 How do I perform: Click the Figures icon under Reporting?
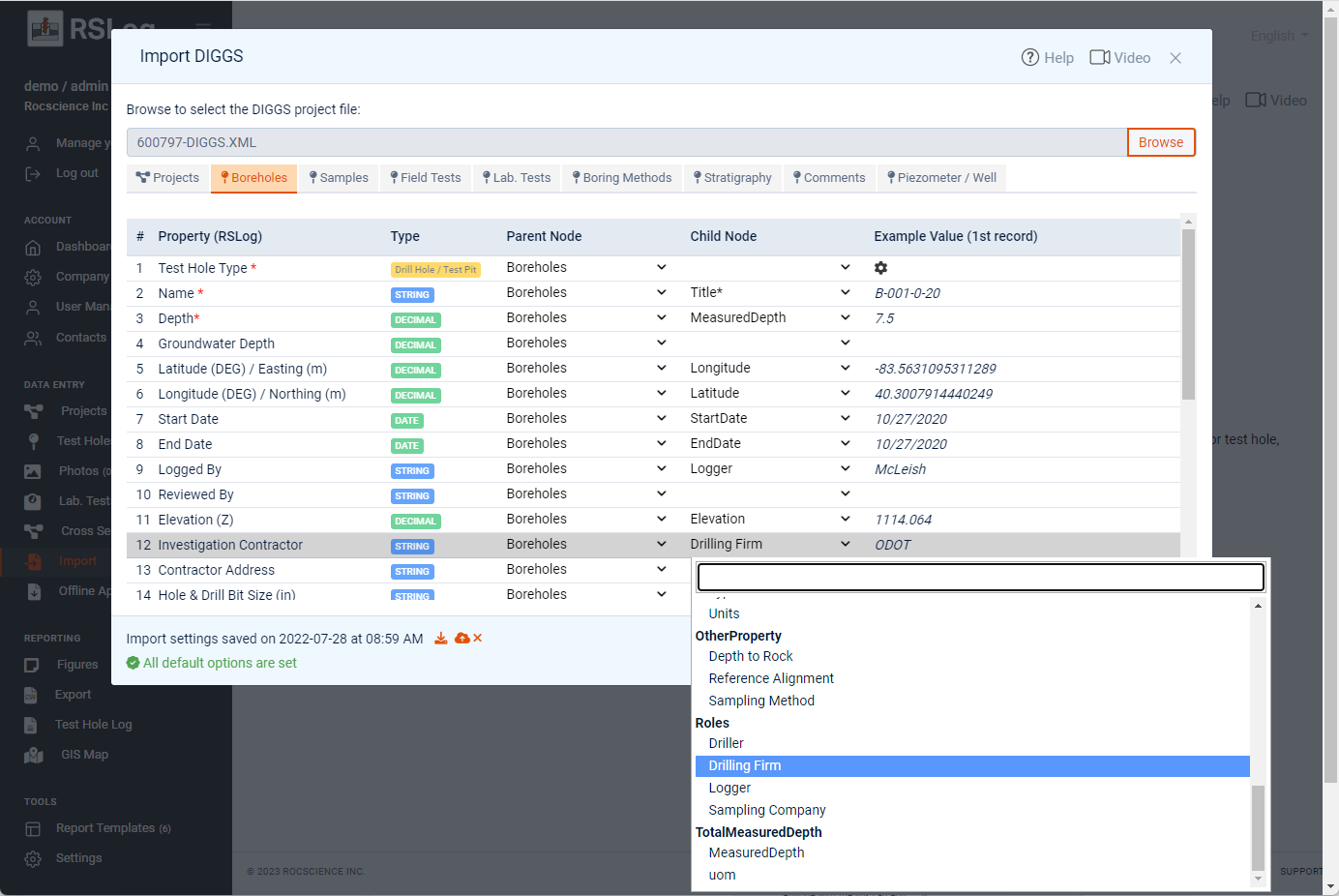[x=32, y=665]
